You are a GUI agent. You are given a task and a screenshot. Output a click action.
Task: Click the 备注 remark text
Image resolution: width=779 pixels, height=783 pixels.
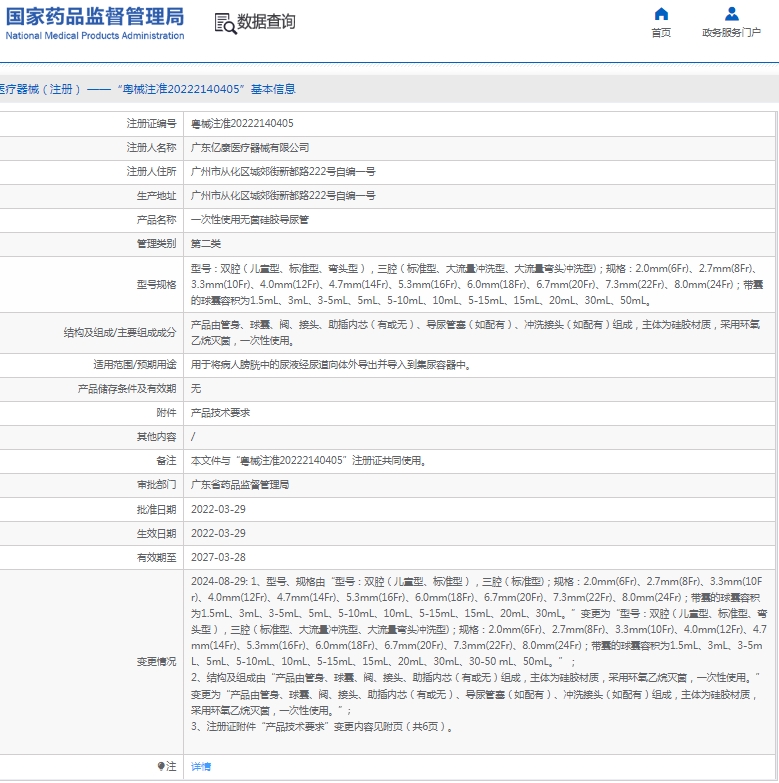pos(309,460)
